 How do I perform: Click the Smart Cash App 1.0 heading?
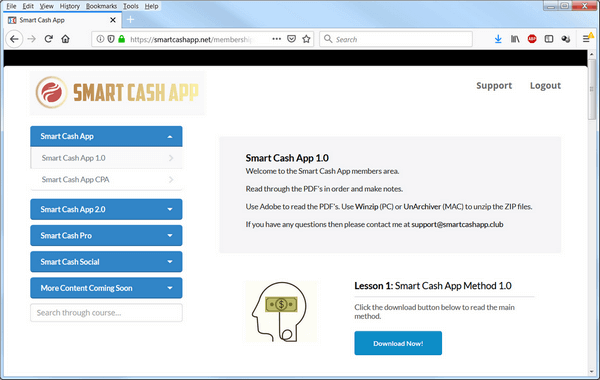(x=287, y=158)
